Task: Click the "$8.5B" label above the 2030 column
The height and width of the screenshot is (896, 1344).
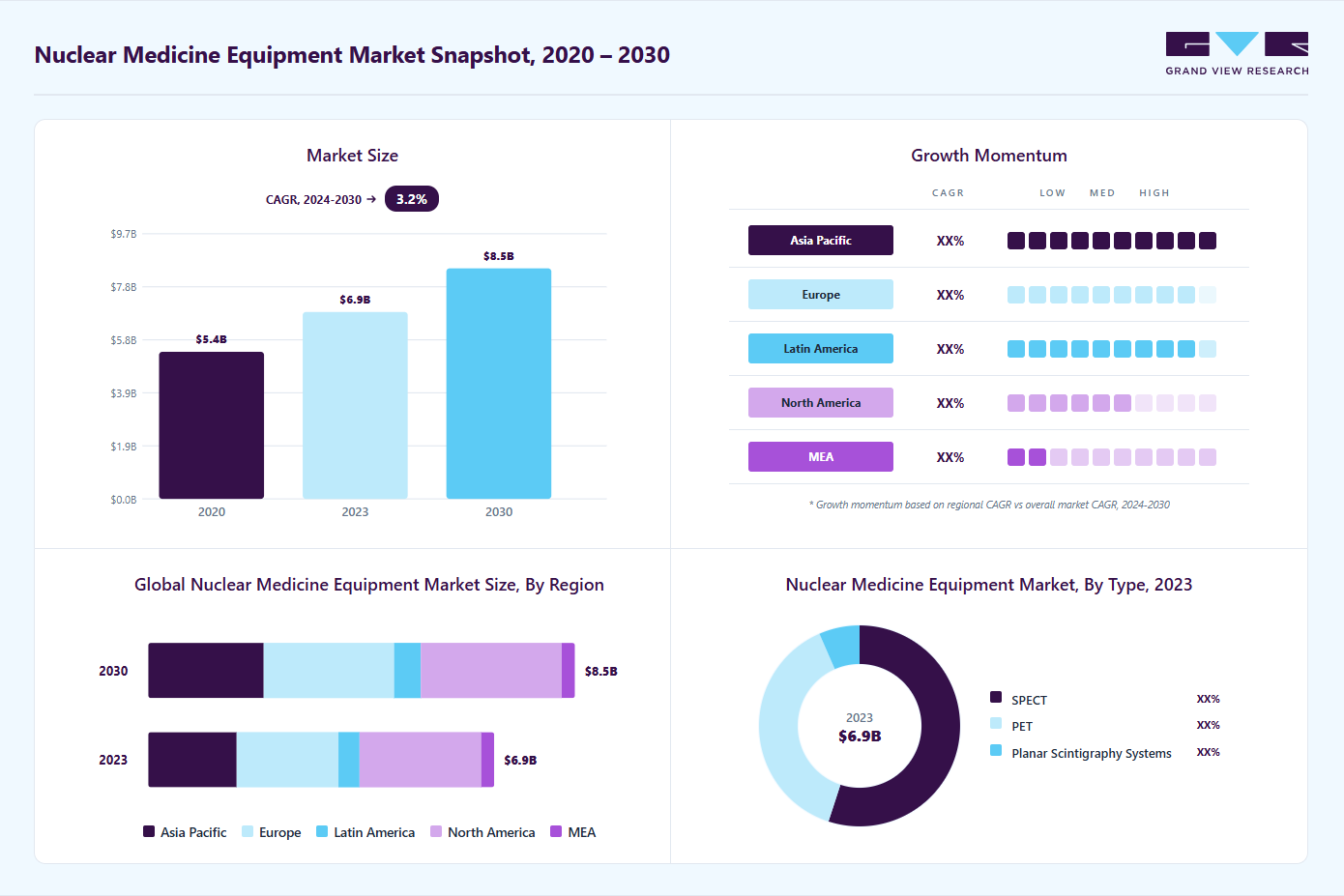Action: (x=499, y=256)
